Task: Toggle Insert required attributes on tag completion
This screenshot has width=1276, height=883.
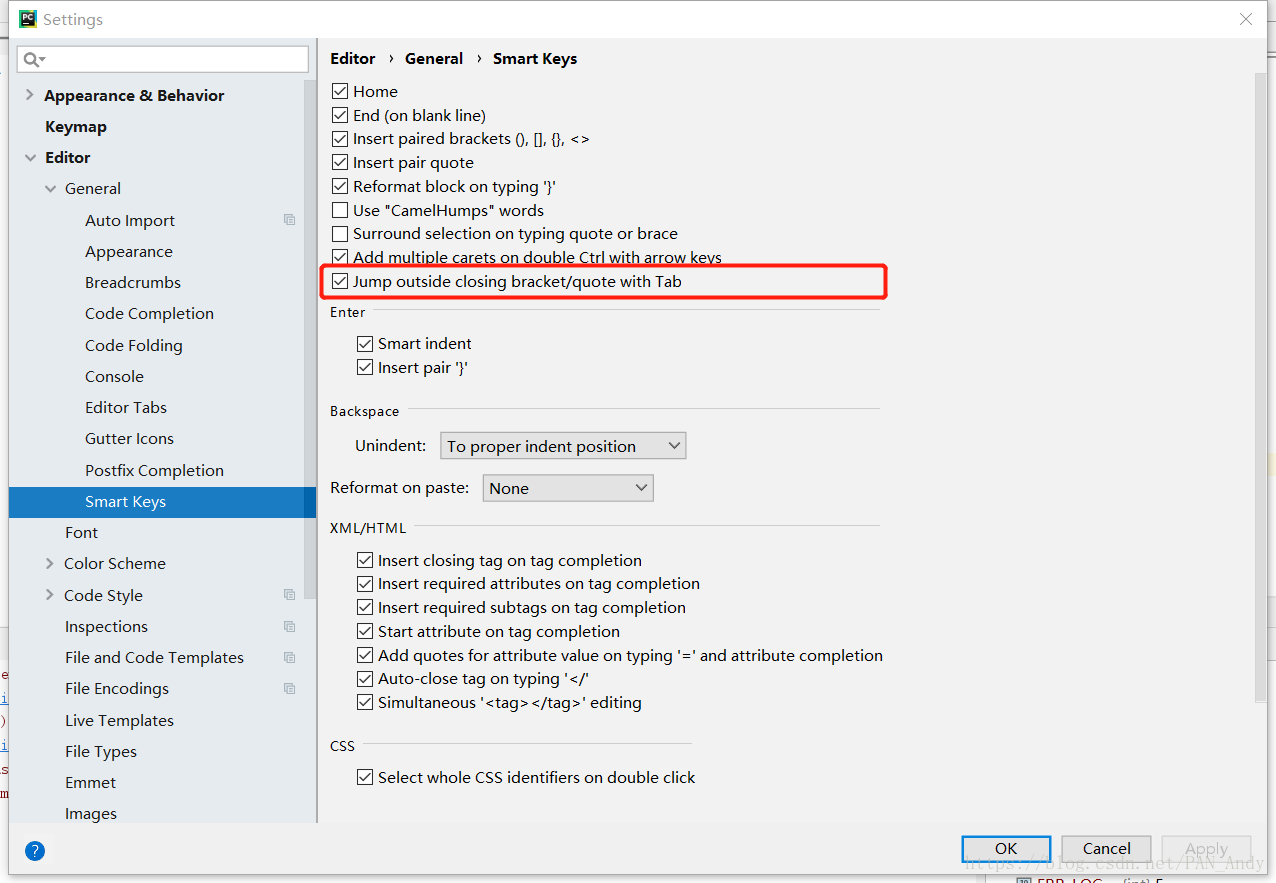Action: (x=365, y=583)
